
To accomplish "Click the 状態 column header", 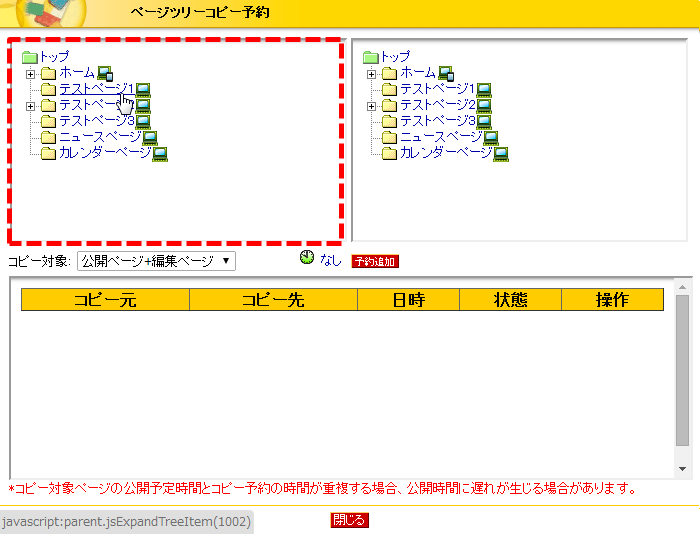I will pos(510,300).
